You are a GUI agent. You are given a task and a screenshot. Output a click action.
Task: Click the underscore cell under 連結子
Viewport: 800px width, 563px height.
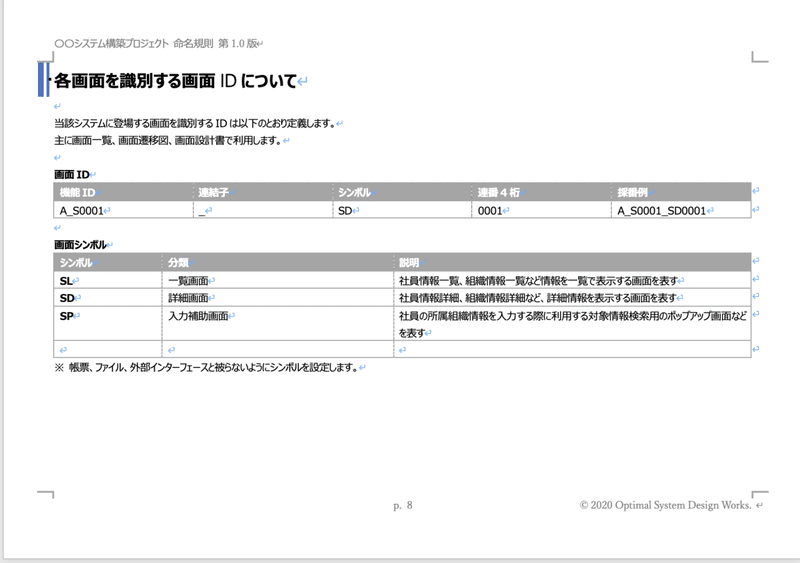tap(263, 210)
